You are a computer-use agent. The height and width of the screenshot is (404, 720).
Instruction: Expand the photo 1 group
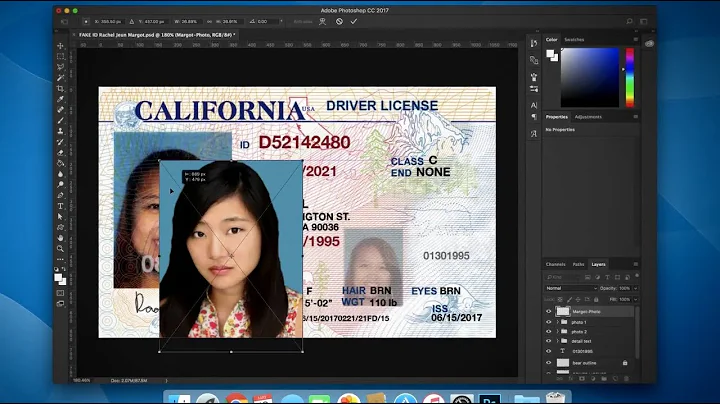(x=557, y=322)
